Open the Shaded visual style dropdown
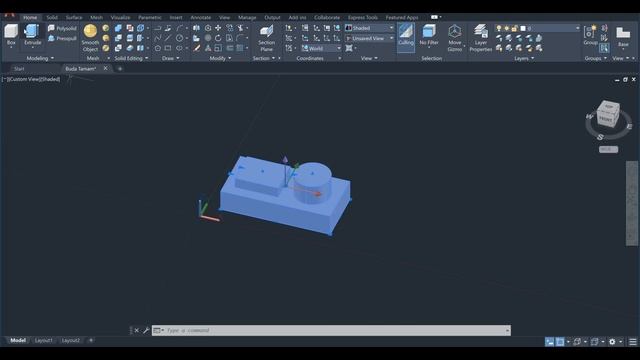Screen dimensions: 640x360 pyautogui.click(x=370, y=28)
